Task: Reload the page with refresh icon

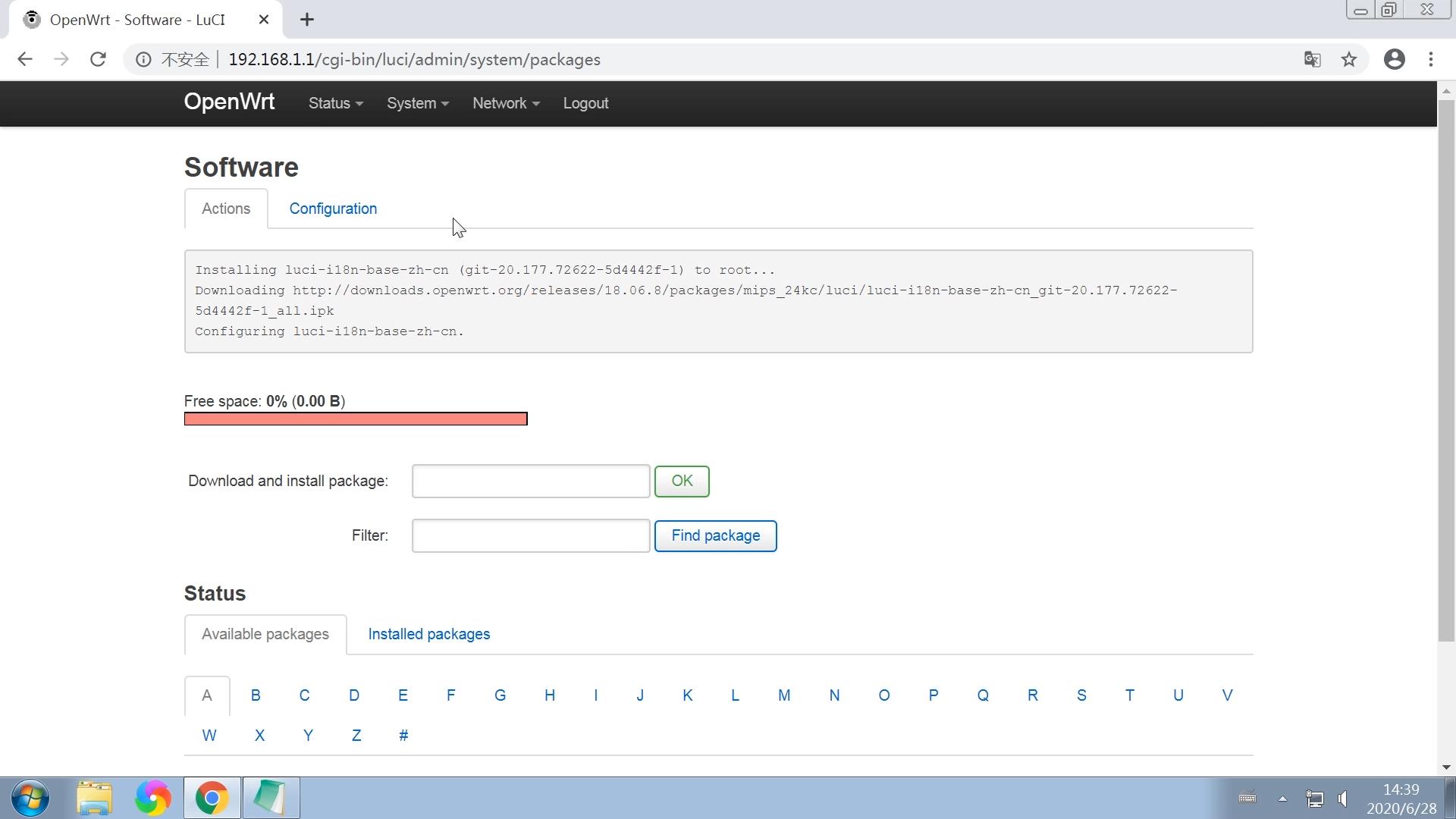Action: [98, 59]
